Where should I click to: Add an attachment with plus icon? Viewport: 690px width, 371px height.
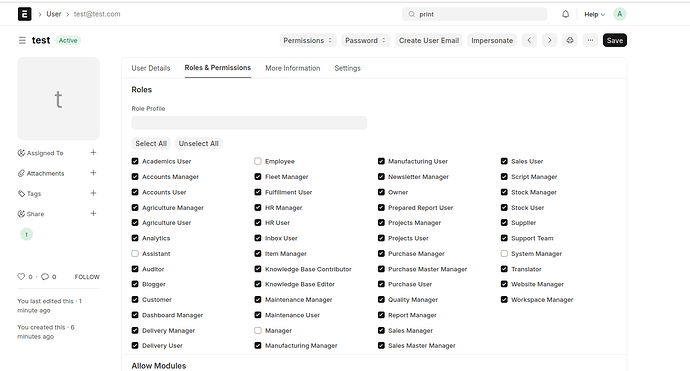[93, 173]
